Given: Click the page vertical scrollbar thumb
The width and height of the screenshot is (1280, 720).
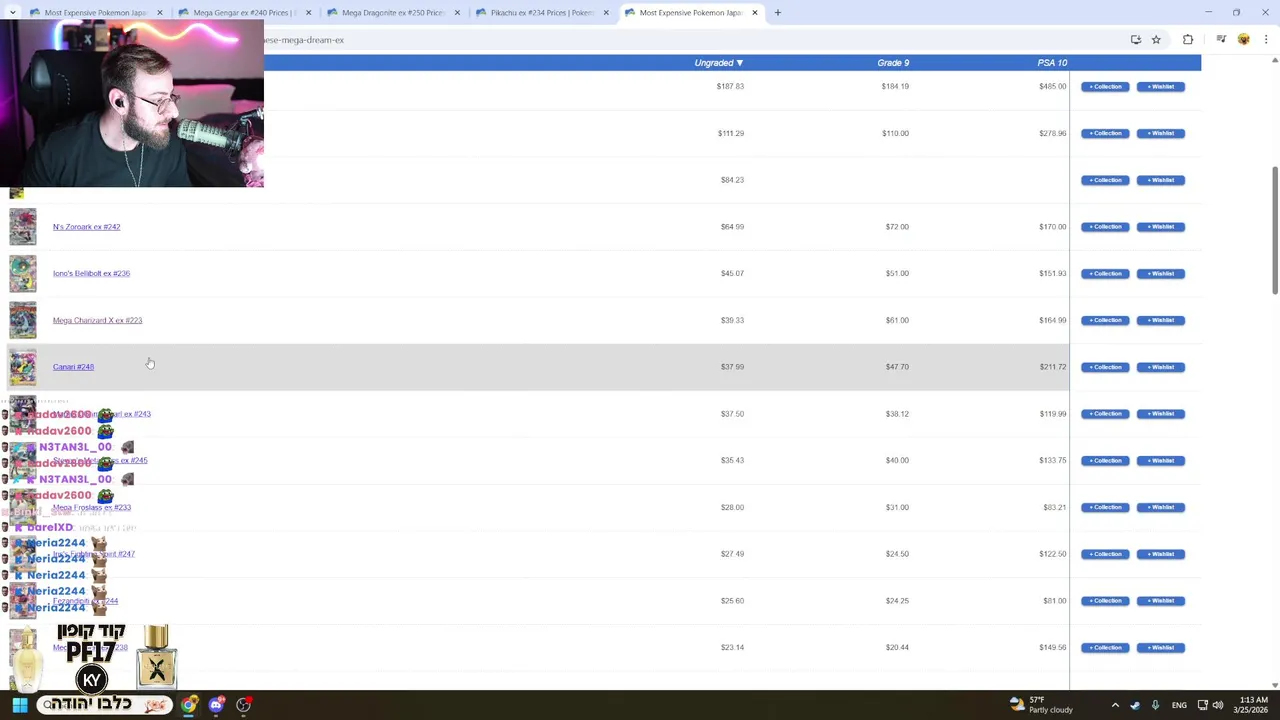Looking at the screenshot, I should tap(1275, 231).
